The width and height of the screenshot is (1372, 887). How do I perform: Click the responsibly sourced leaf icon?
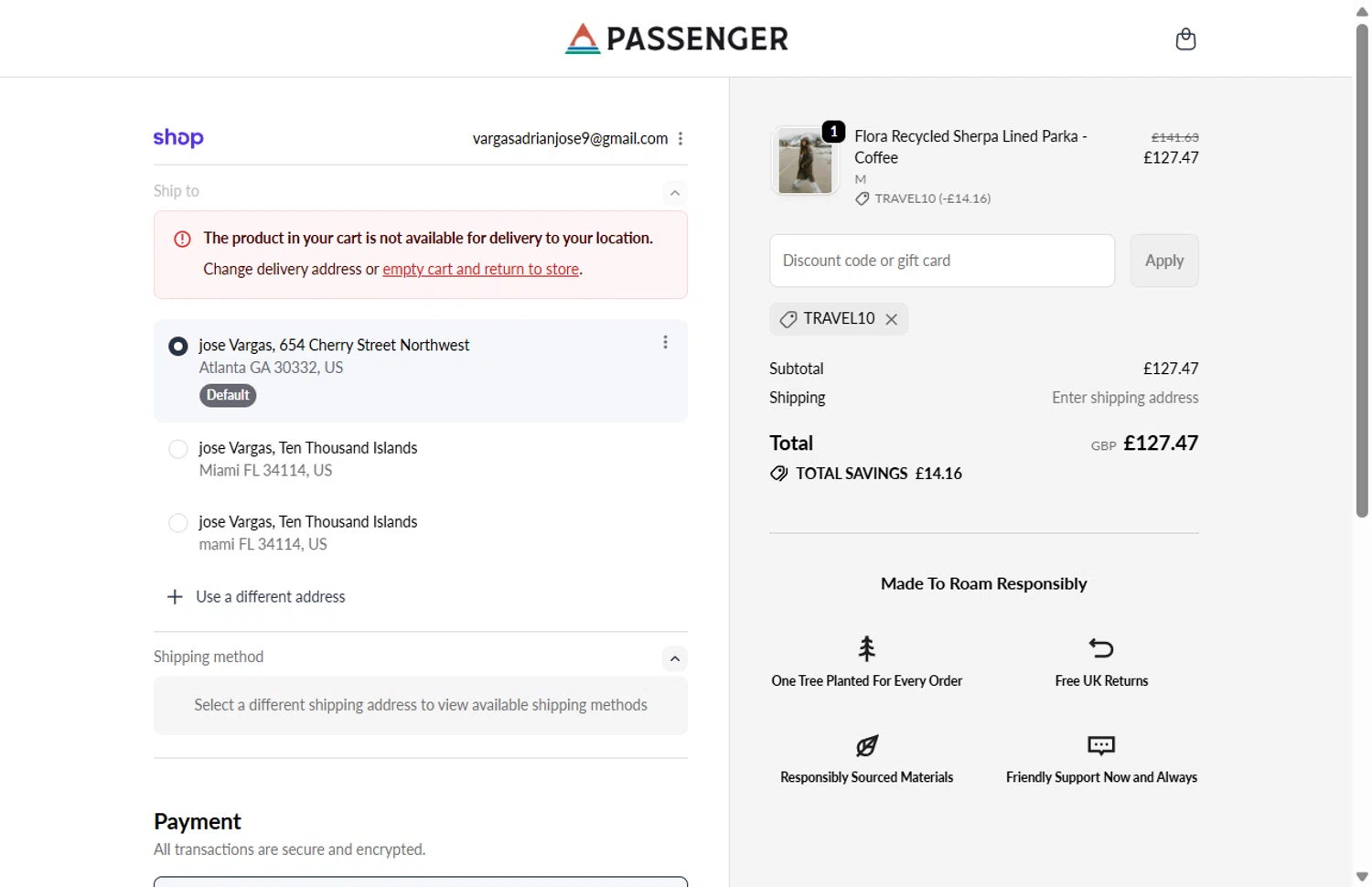(866, 745)
